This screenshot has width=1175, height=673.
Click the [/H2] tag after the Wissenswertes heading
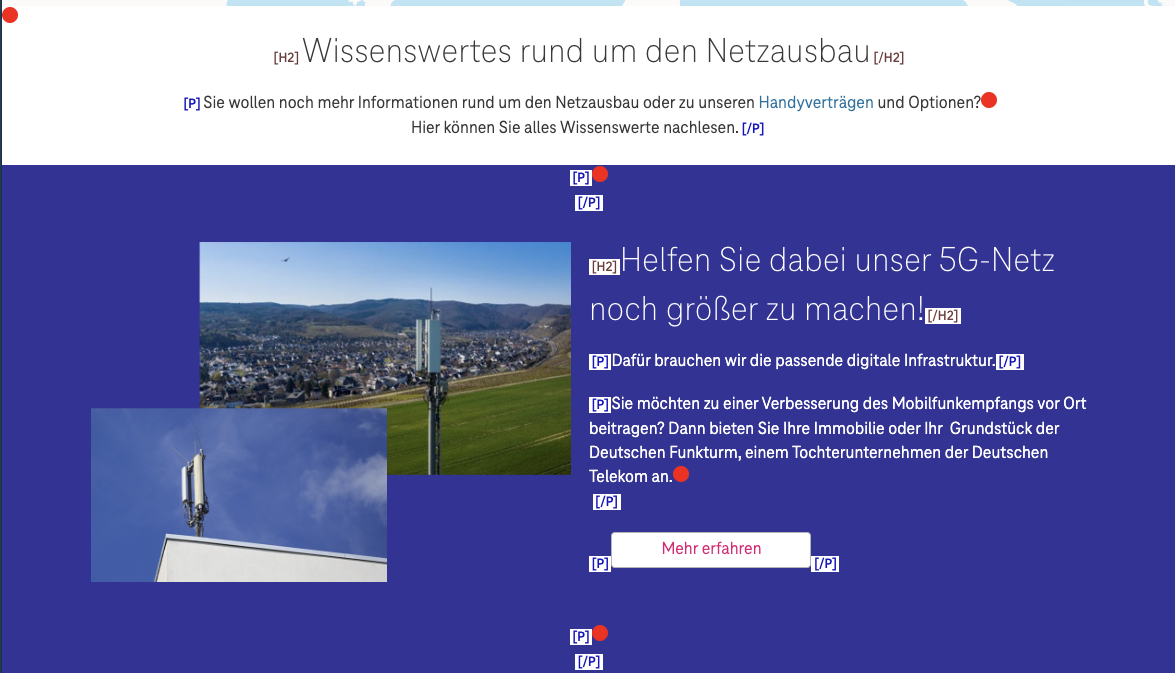click(x=890, y=57)
